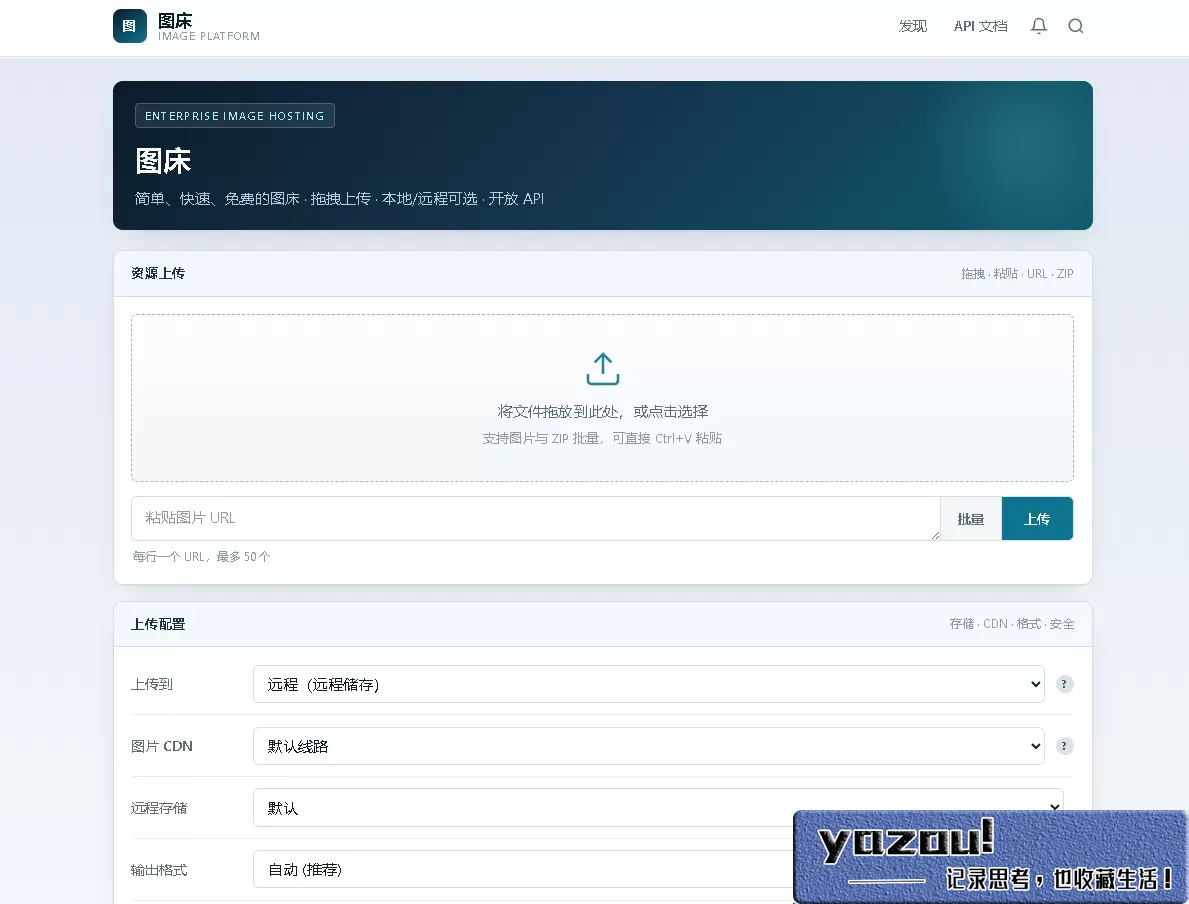Click the 输出格式 row label
The height and width of the screenshot is (904, 1189).
[158, 870]
